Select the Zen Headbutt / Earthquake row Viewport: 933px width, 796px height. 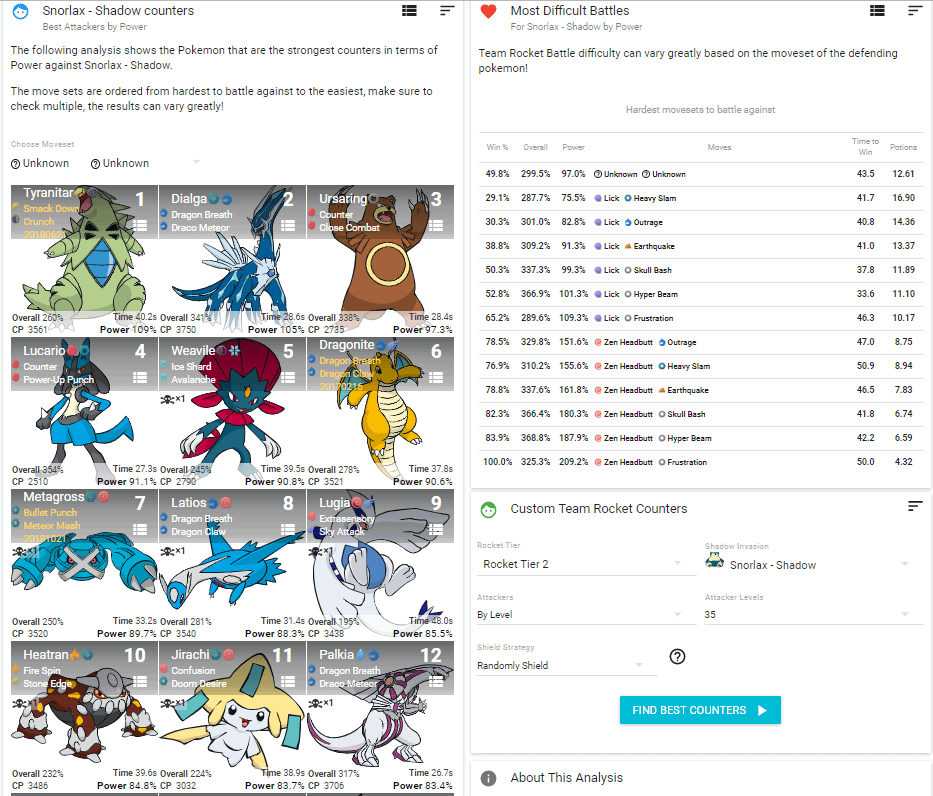point(700,390)
